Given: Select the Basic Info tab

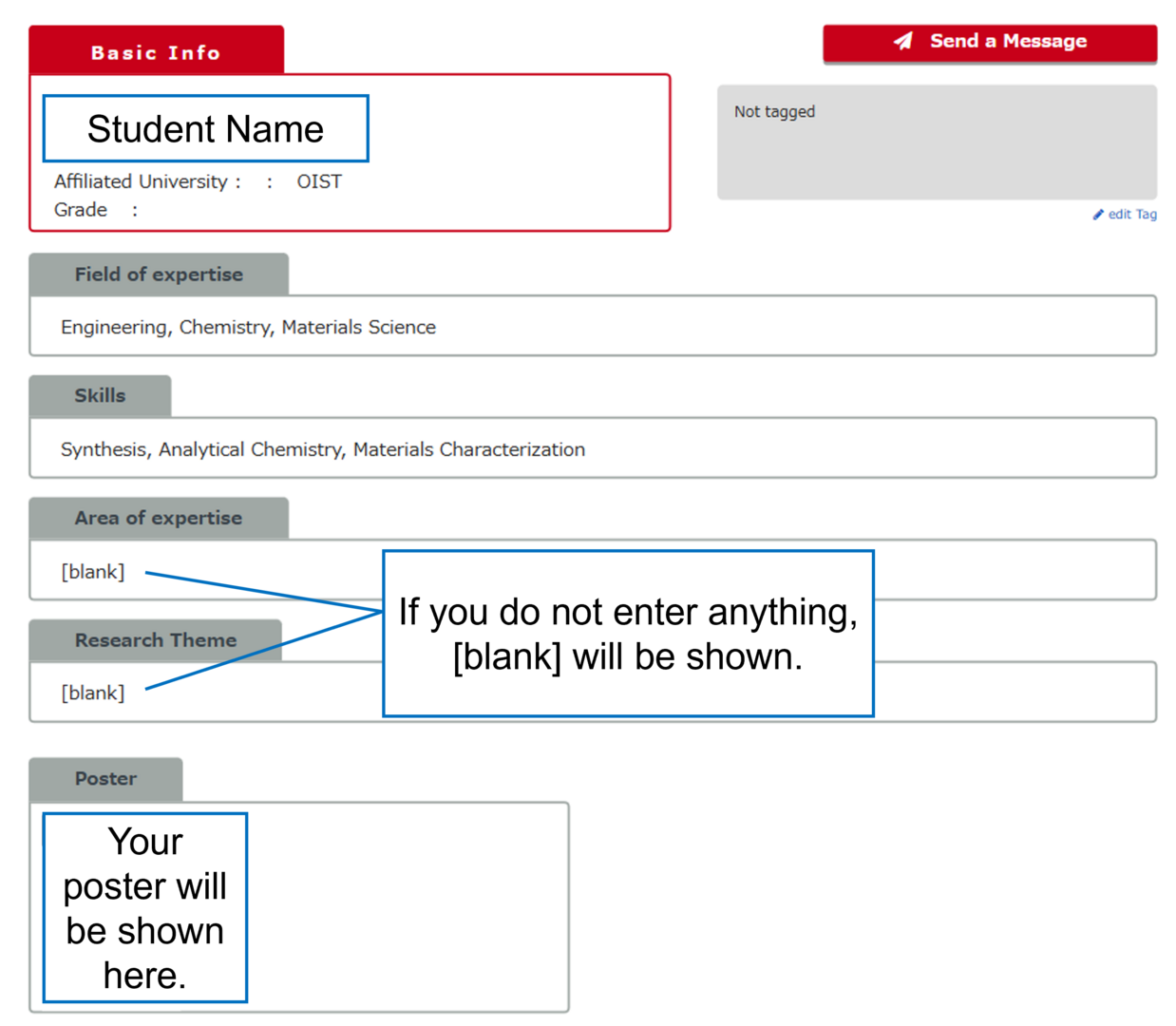Looking at the screenshot, I should (x=156, y=52).
